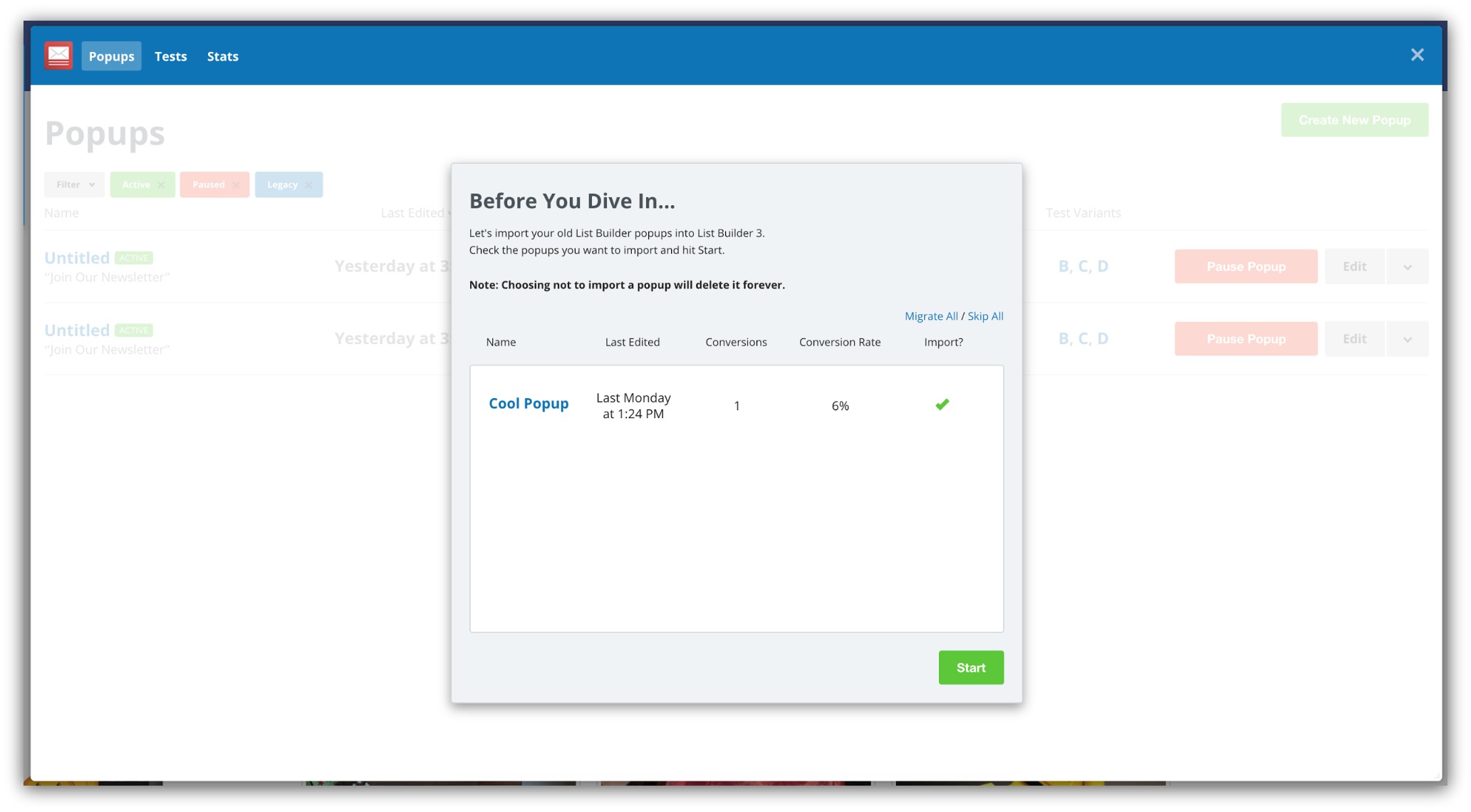Click the 6% conversion rate value

(840, 406)
